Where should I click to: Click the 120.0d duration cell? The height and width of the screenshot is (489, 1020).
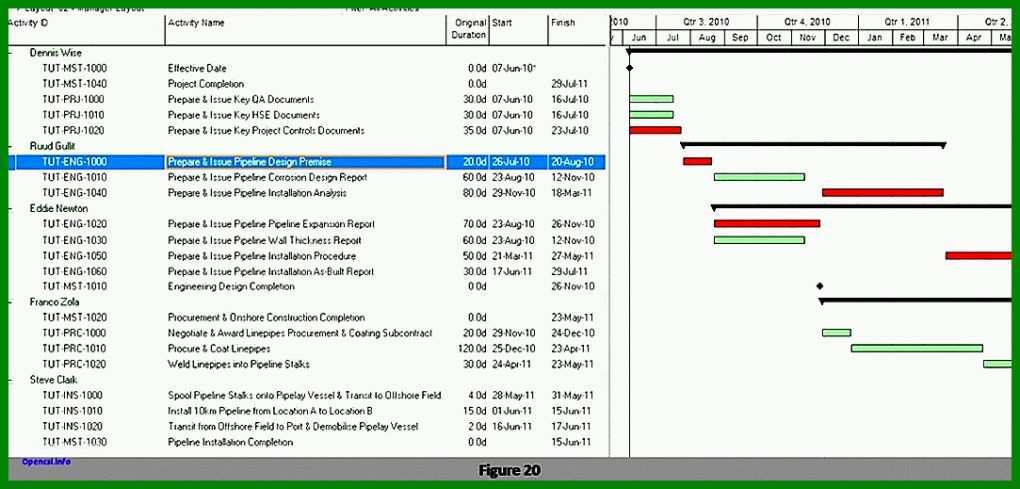click(x=472, y=349)
